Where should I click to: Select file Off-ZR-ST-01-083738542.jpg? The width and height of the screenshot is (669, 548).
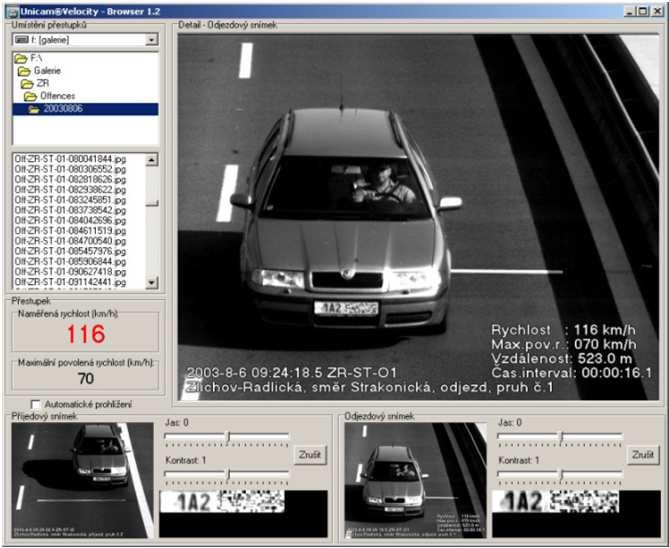[70, 210]
